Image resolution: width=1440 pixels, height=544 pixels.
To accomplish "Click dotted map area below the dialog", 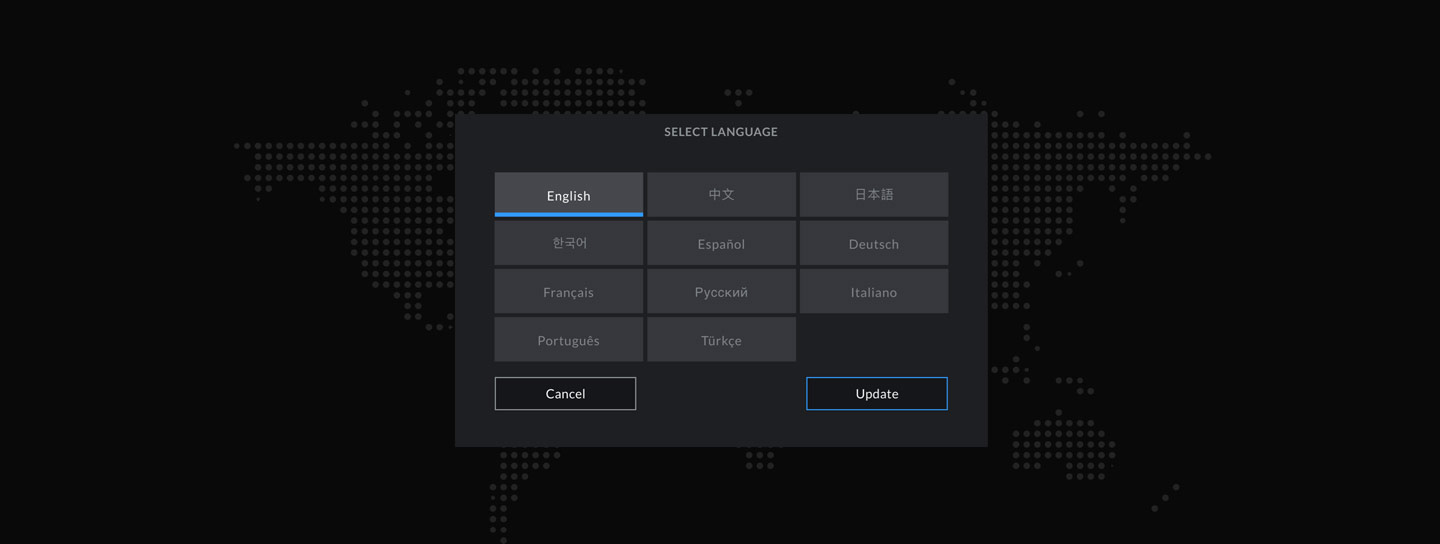I will pos(760,460).
